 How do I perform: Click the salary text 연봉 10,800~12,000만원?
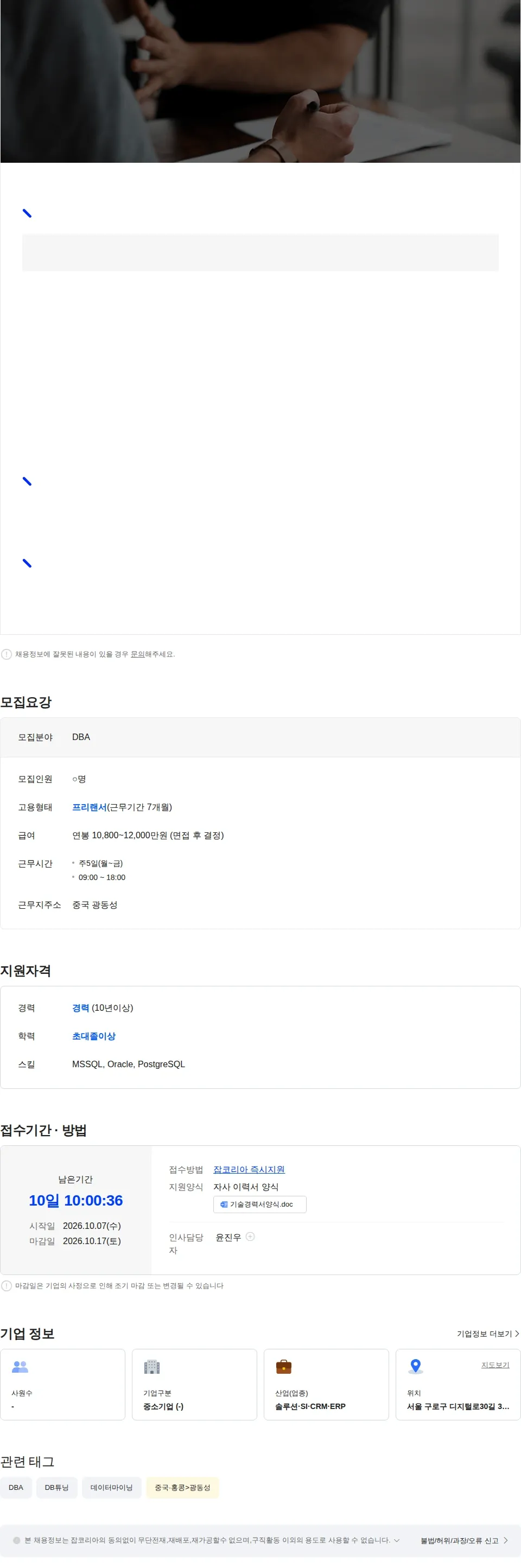(148, 835)
